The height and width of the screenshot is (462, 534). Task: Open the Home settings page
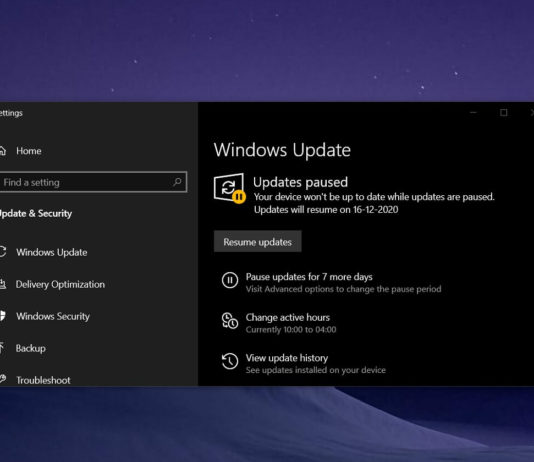tap(29, 151)
